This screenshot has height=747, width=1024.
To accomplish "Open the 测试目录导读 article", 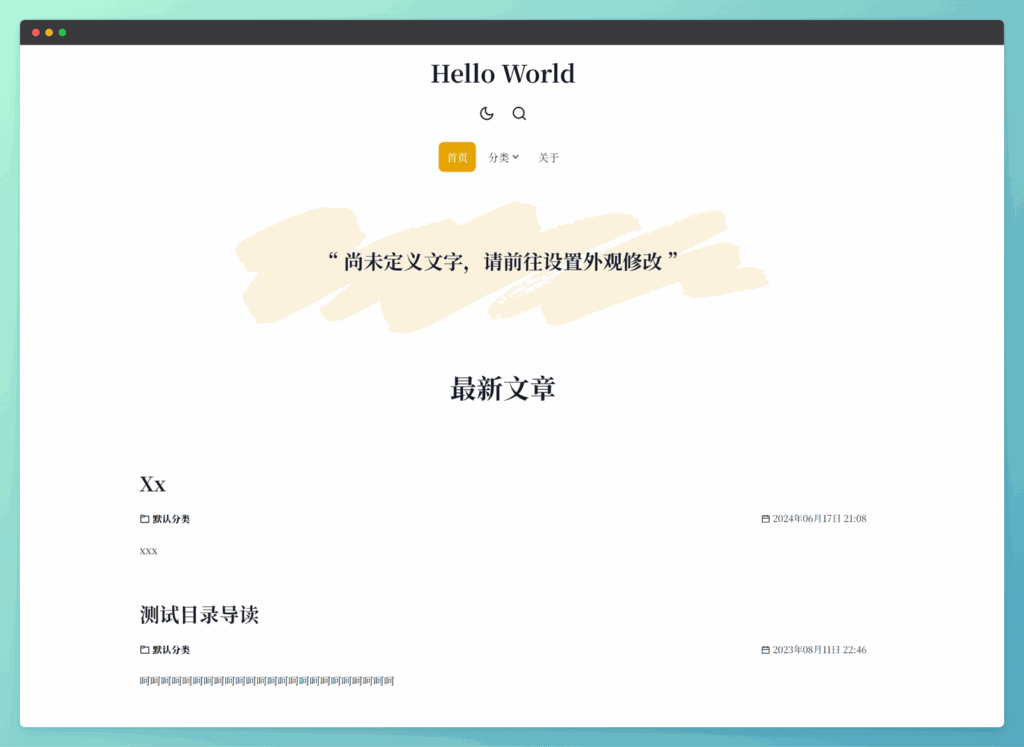I will [x=198, y=614].
